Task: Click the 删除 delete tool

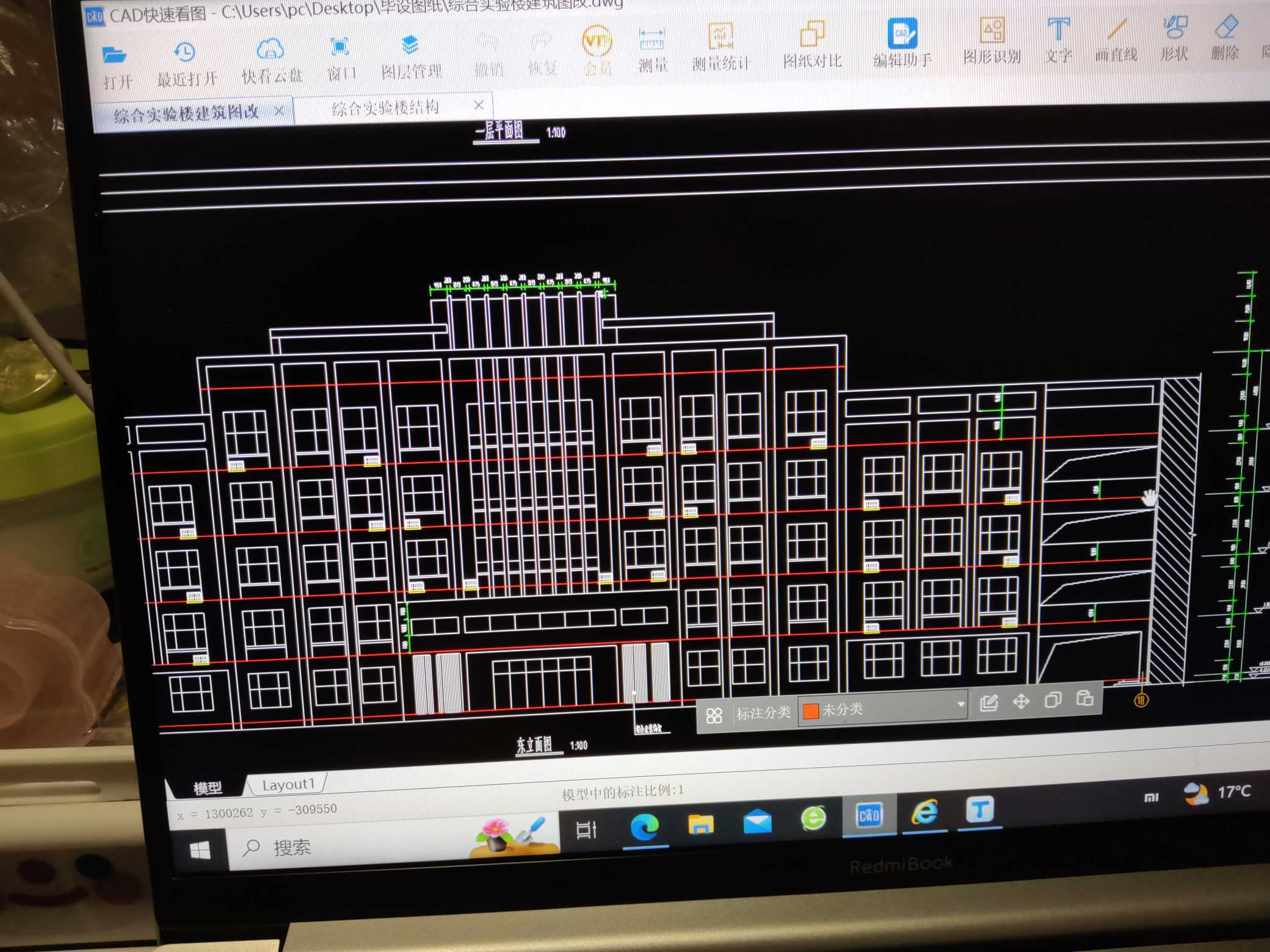Action: pos(1225,36)
